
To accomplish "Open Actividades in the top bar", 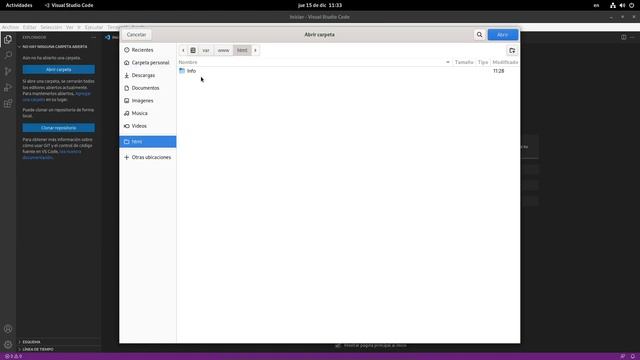I will (x=19, y=5).
